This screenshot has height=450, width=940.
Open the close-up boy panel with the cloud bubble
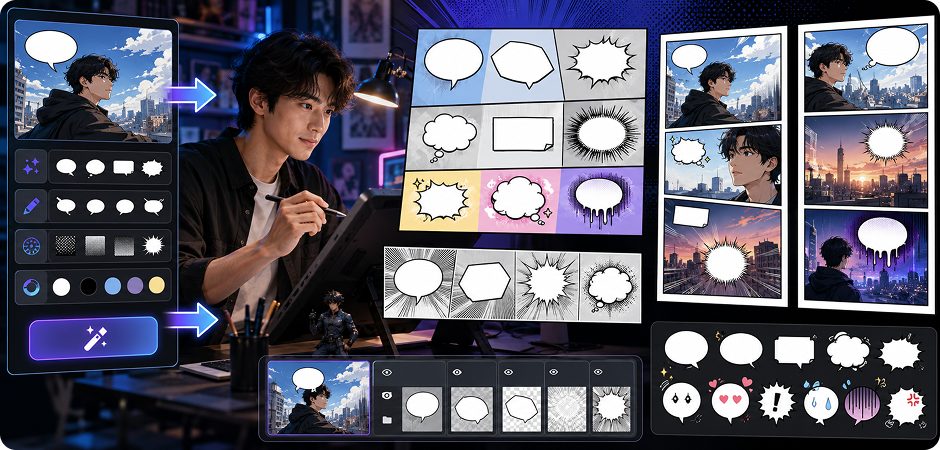[724, 162]
